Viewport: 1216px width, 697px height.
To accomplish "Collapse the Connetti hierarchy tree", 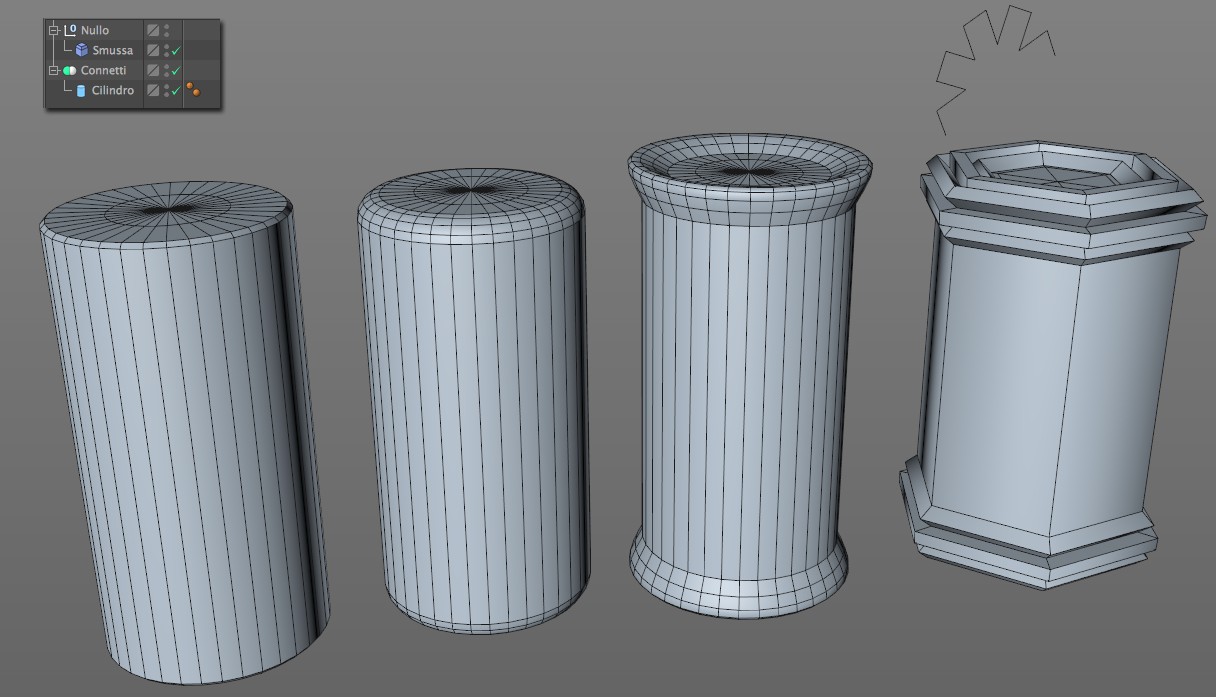I will pyautogui.click(x=54, y=71).
